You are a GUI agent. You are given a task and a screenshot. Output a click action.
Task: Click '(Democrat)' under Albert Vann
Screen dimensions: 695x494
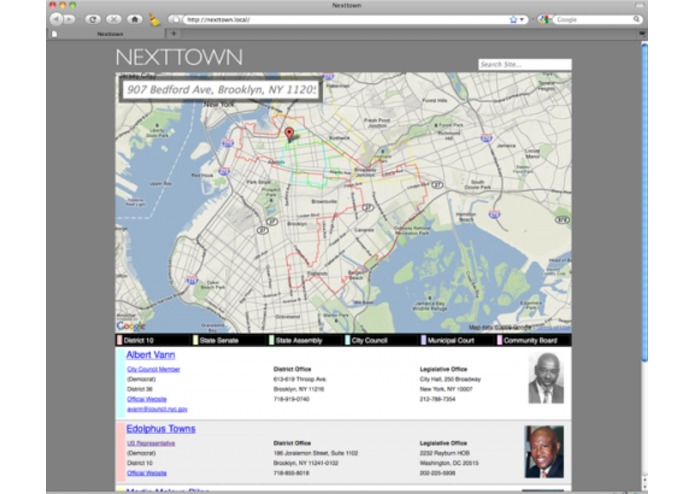(x=141, y=379)
